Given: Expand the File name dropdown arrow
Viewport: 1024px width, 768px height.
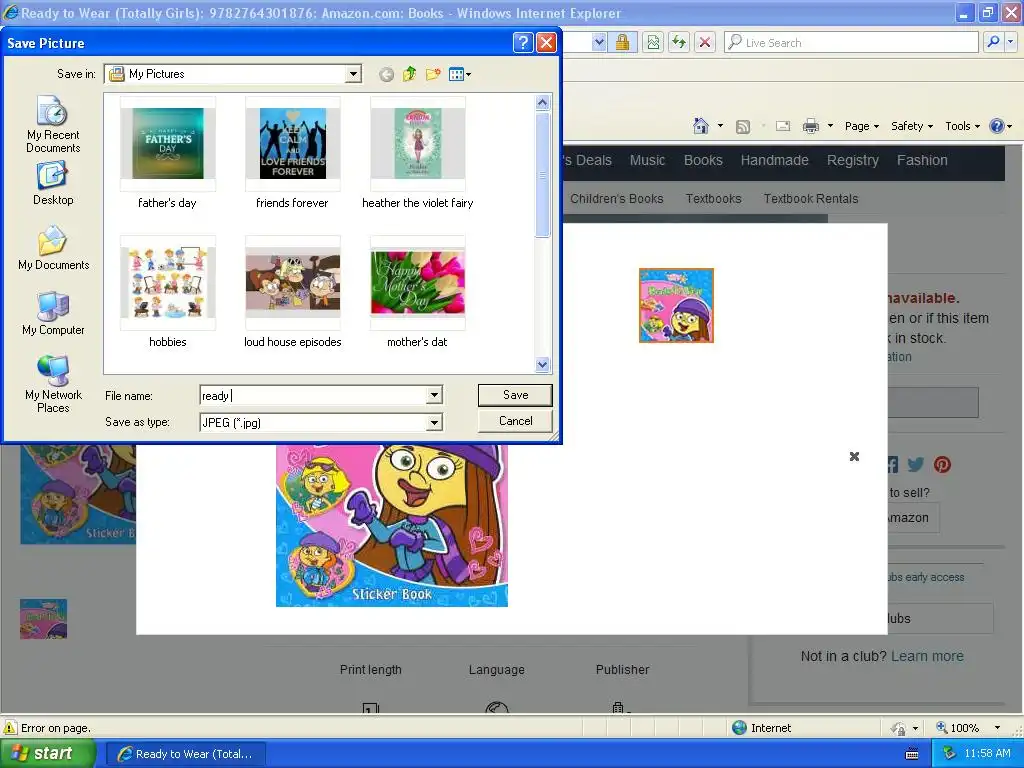Looking at the screenshot, I should (434, 395).
